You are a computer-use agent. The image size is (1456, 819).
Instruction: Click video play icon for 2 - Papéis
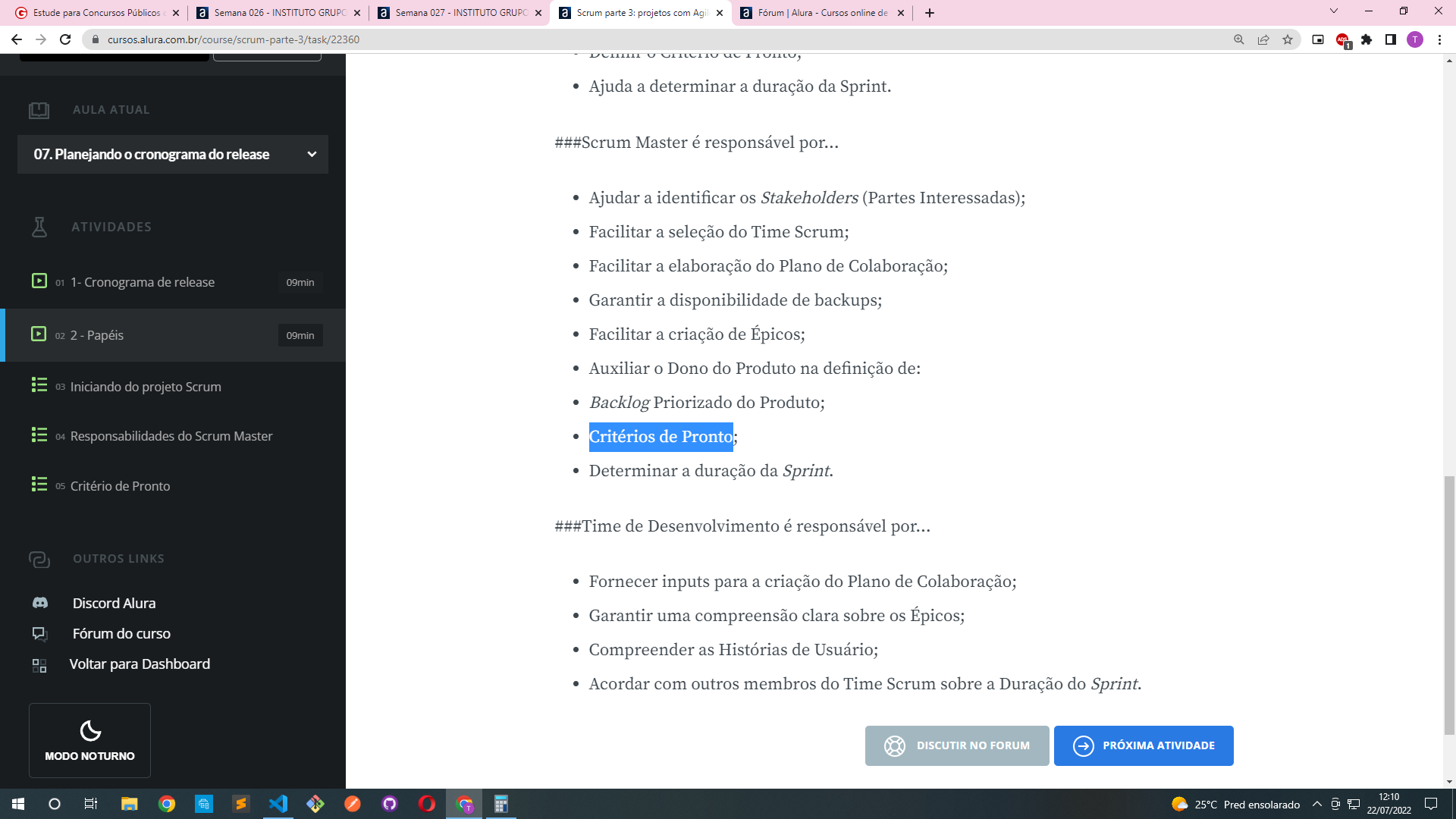click(39, 334)
